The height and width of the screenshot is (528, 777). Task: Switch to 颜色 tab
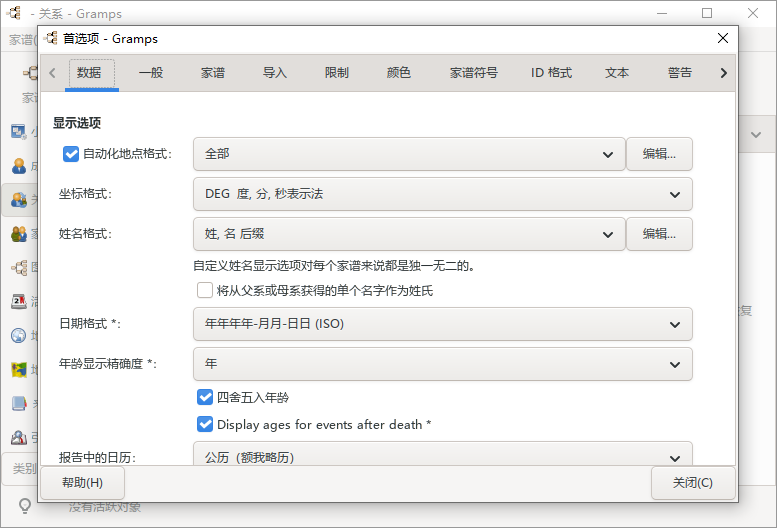coord(399,73)
